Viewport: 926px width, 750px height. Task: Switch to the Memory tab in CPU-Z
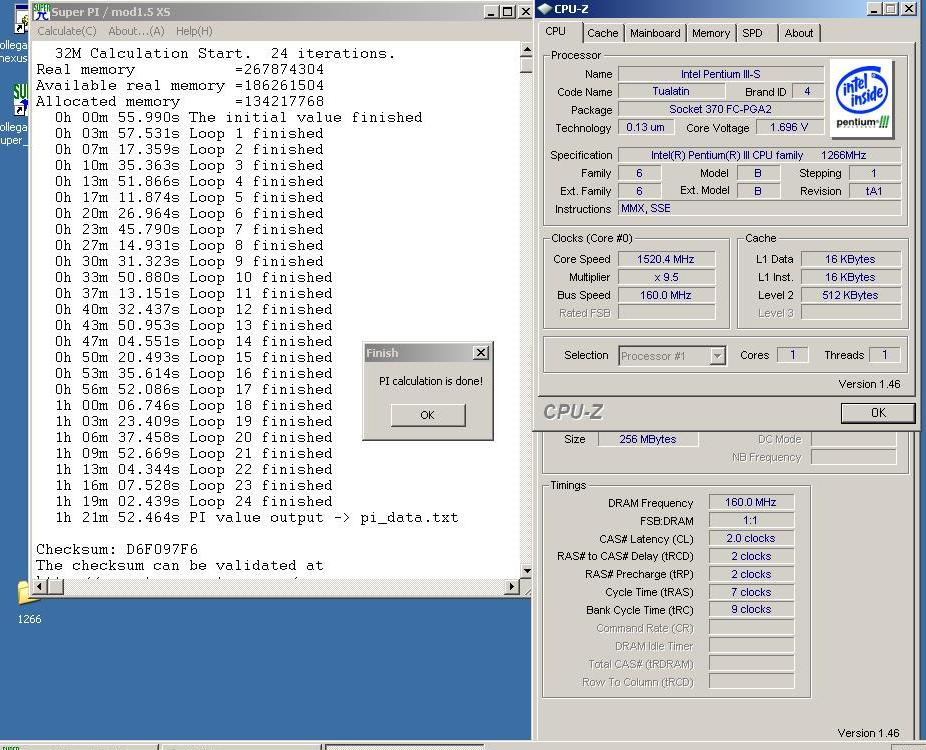(x=710, y=33)
